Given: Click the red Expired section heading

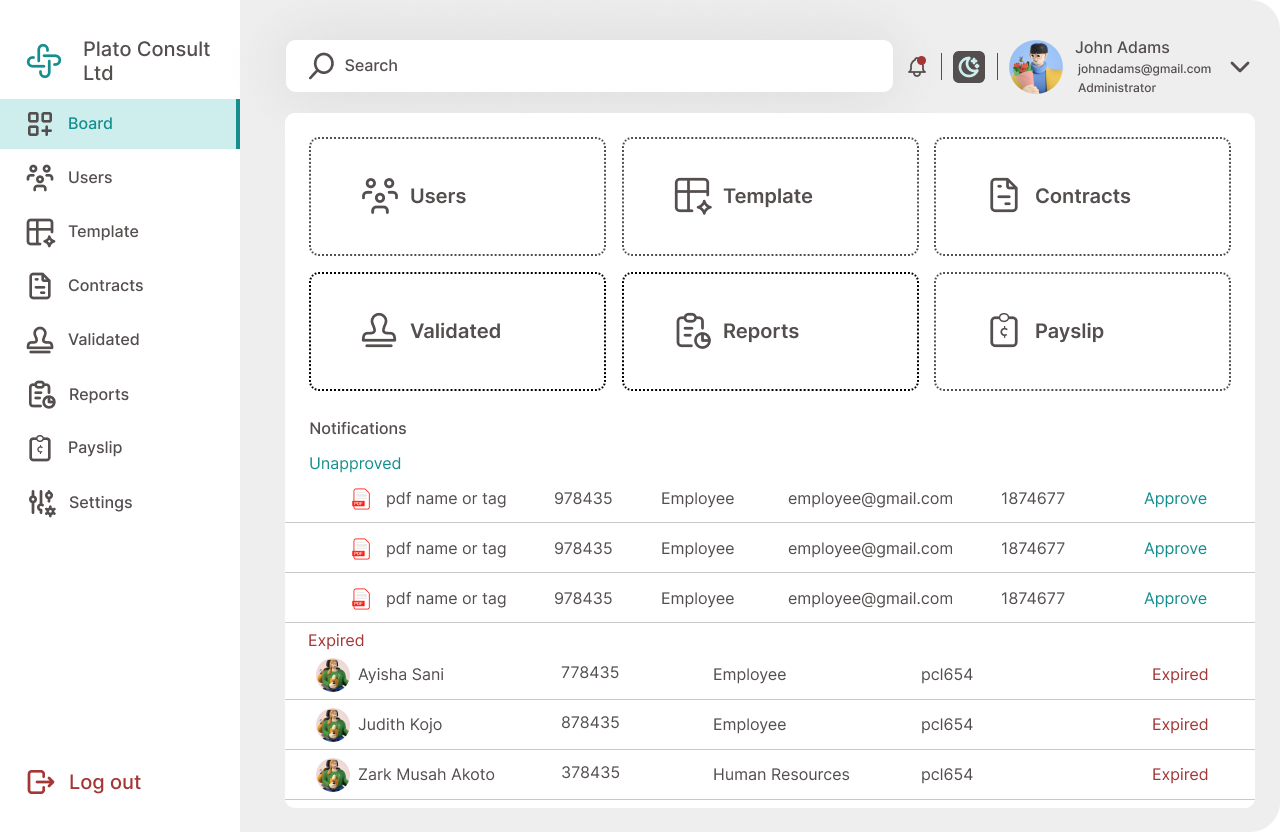Looking at the screenshot, I should pyautogui.click(x=336, y=641).
